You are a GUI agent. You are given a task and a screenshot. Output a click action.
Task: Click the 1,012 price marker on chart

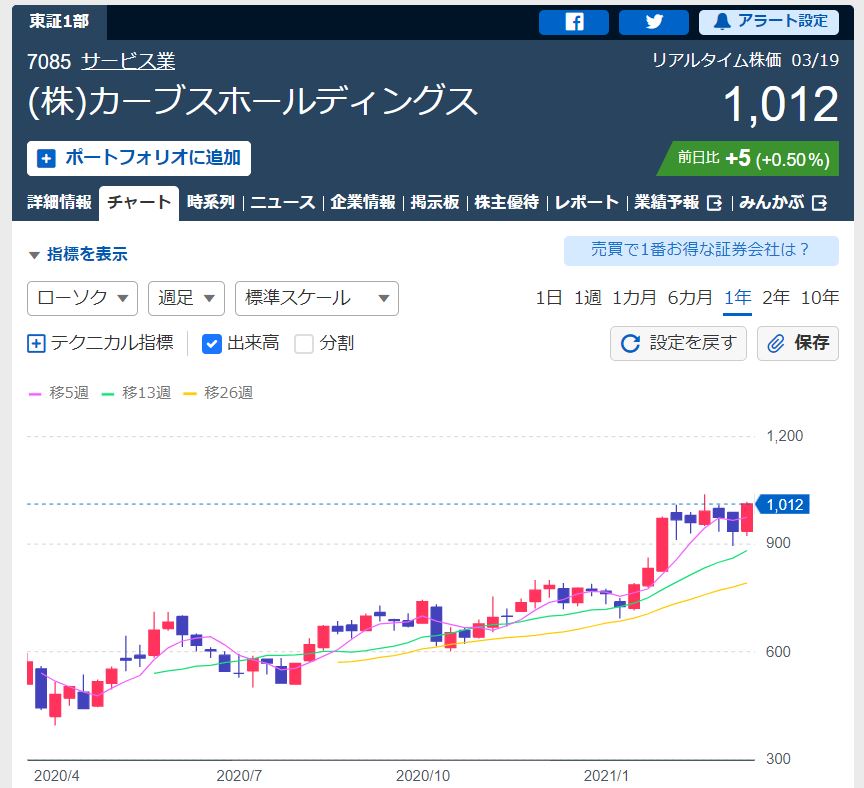pyautogui.click(x=782, y=504)
